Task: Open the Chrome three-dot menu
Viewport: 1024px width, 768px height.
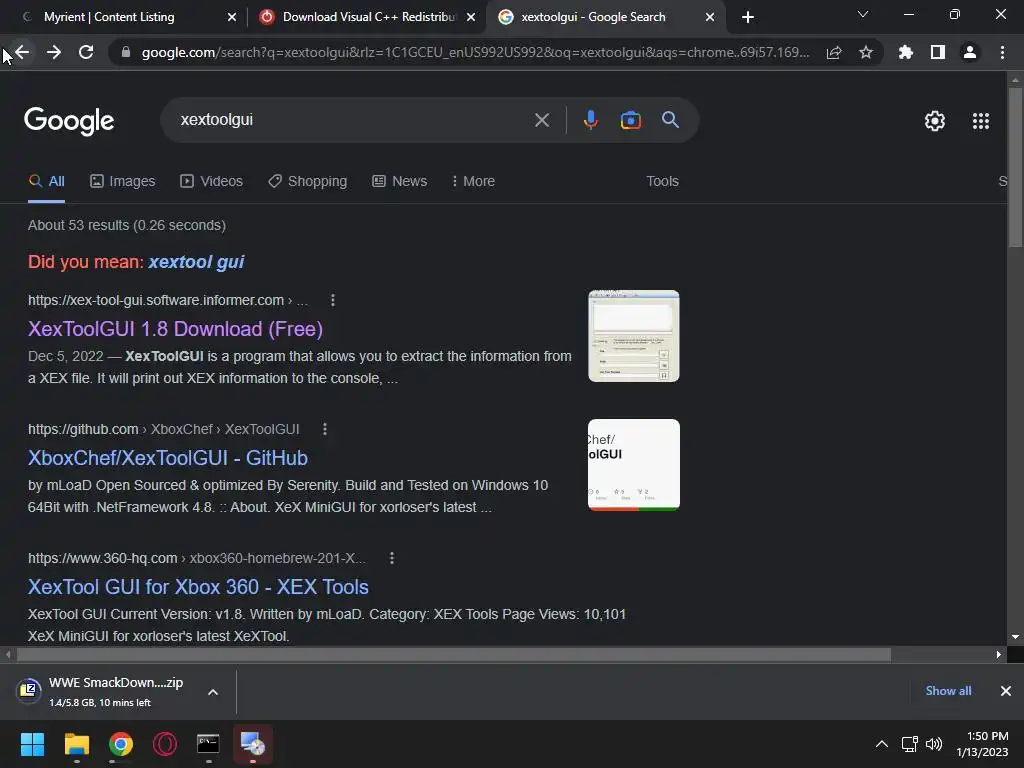Action: coord(1002,52)
